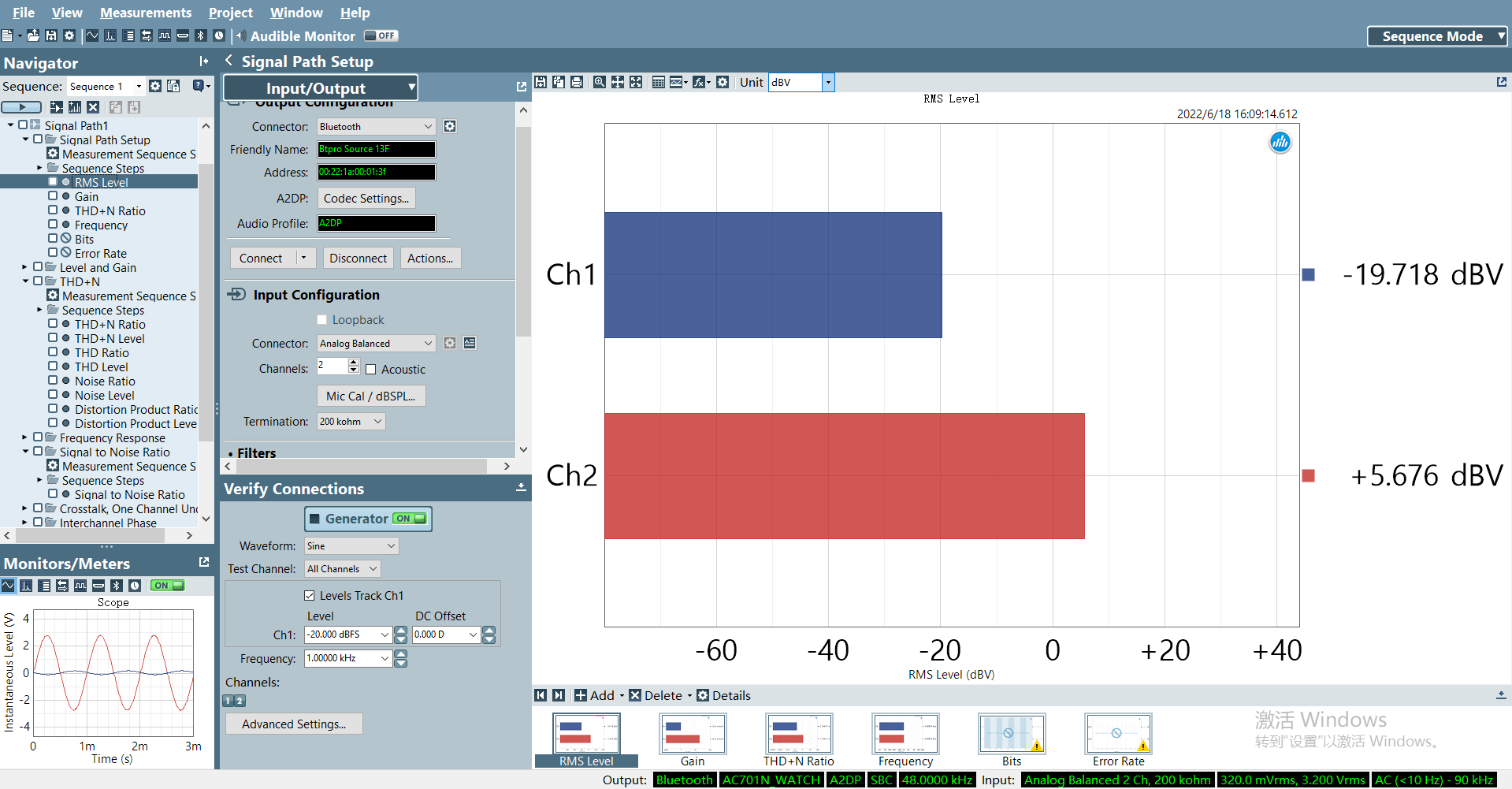Uncheck Levels Track Ch1
1512x789 pixels.
point(310,596)
